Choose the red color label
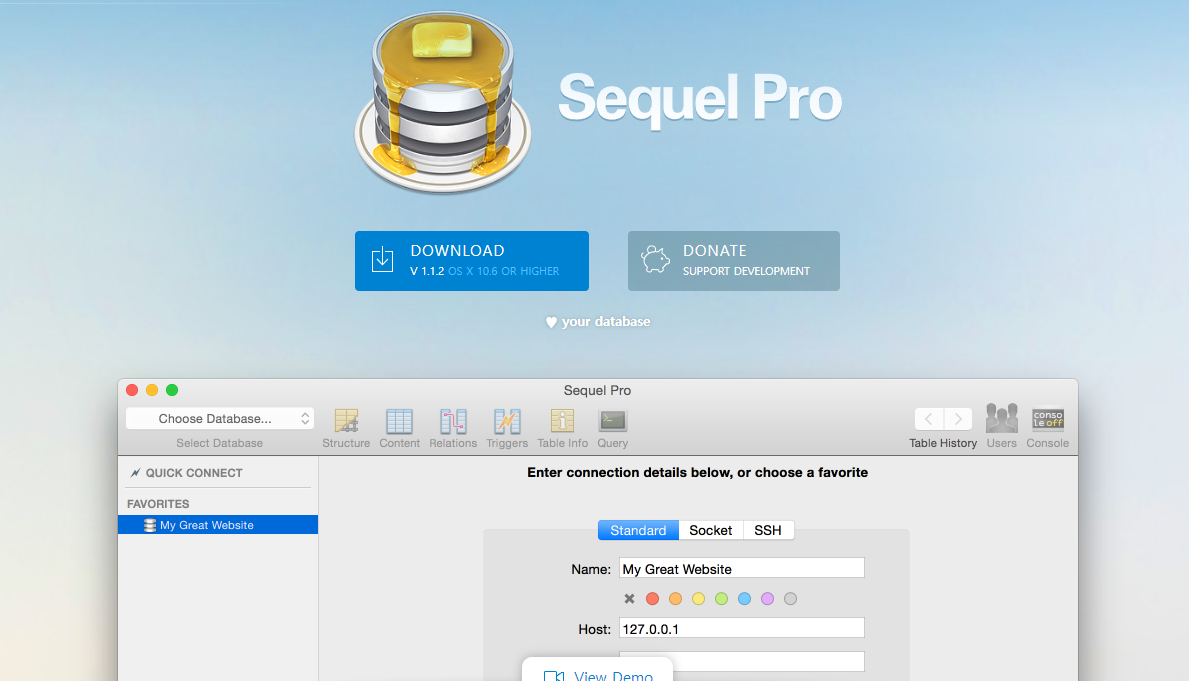1189x681 pixels. pos(652,598)
